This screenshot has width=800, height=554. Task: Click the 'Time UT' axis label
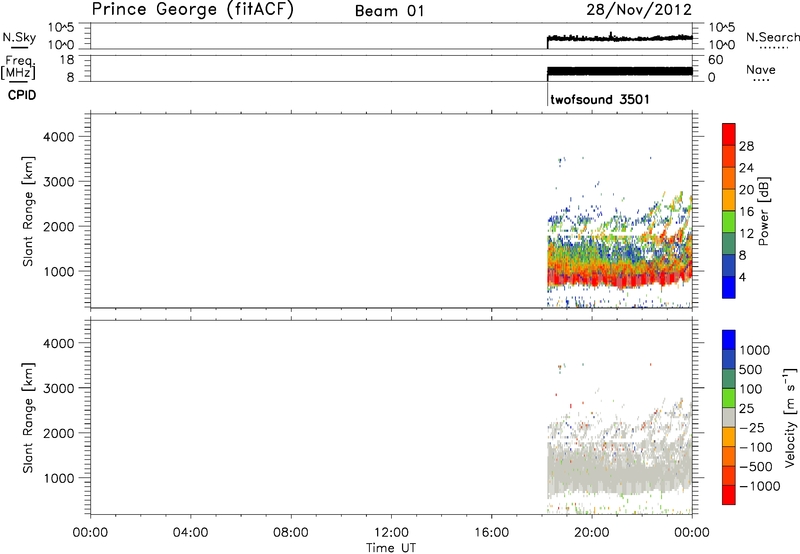(391, 548)
